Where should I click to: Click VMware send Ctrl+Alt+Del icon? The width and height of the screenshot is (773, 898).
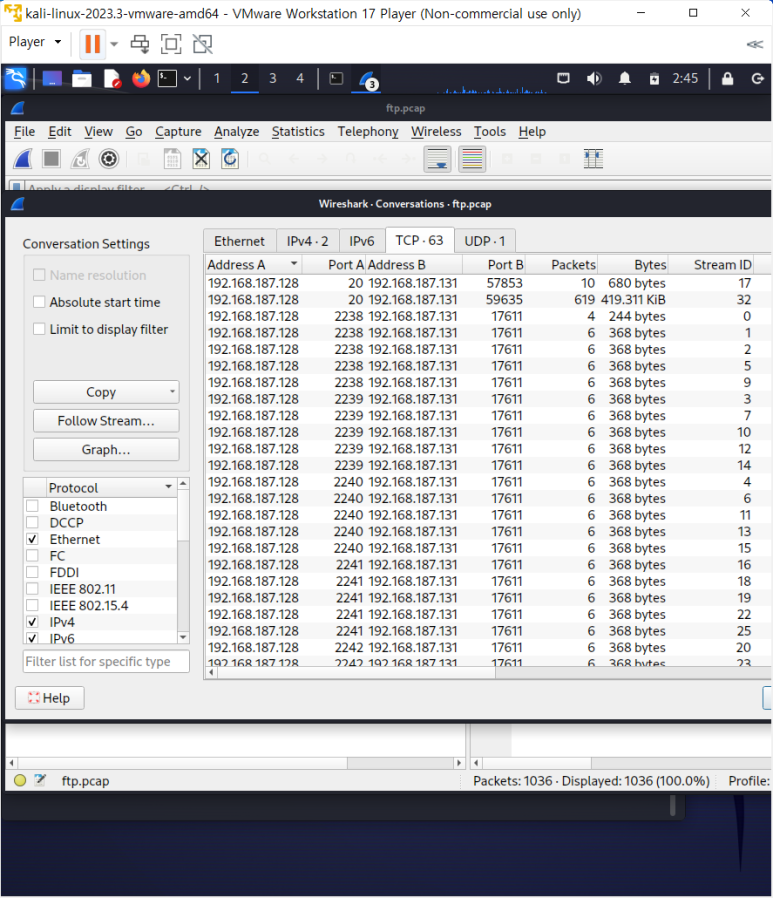[x=140, y=44]
